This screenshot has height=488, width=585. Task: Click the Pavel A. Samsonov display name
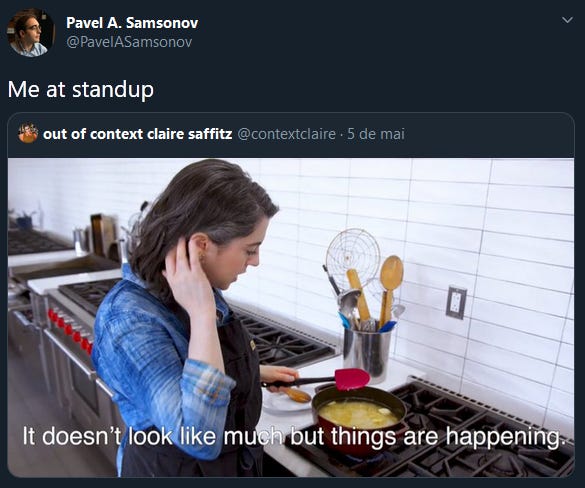[x=132, y=23]
